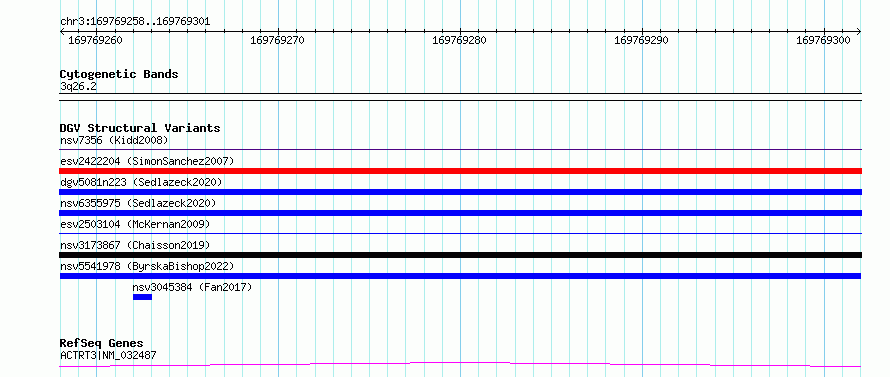The width and height of the screenshot is (890, 377).
Task: Open gene ACTRT3|NM_032487 label
Action: [108, 356]
